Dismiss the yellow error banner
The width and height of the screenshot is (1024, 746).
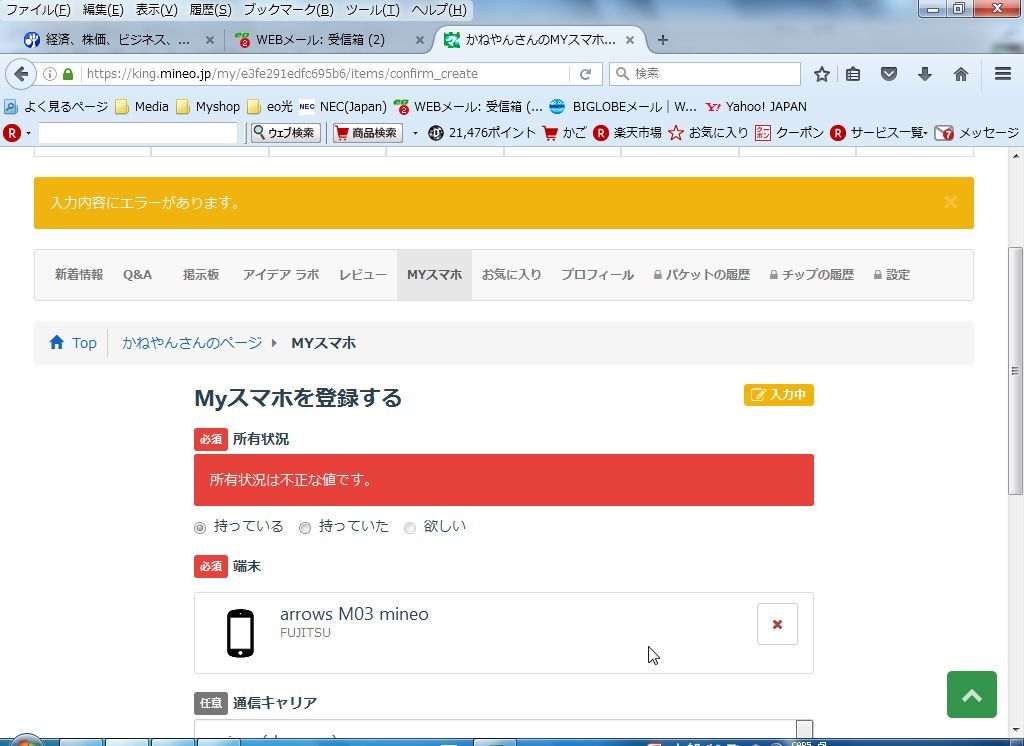click(x=950, y=202)
